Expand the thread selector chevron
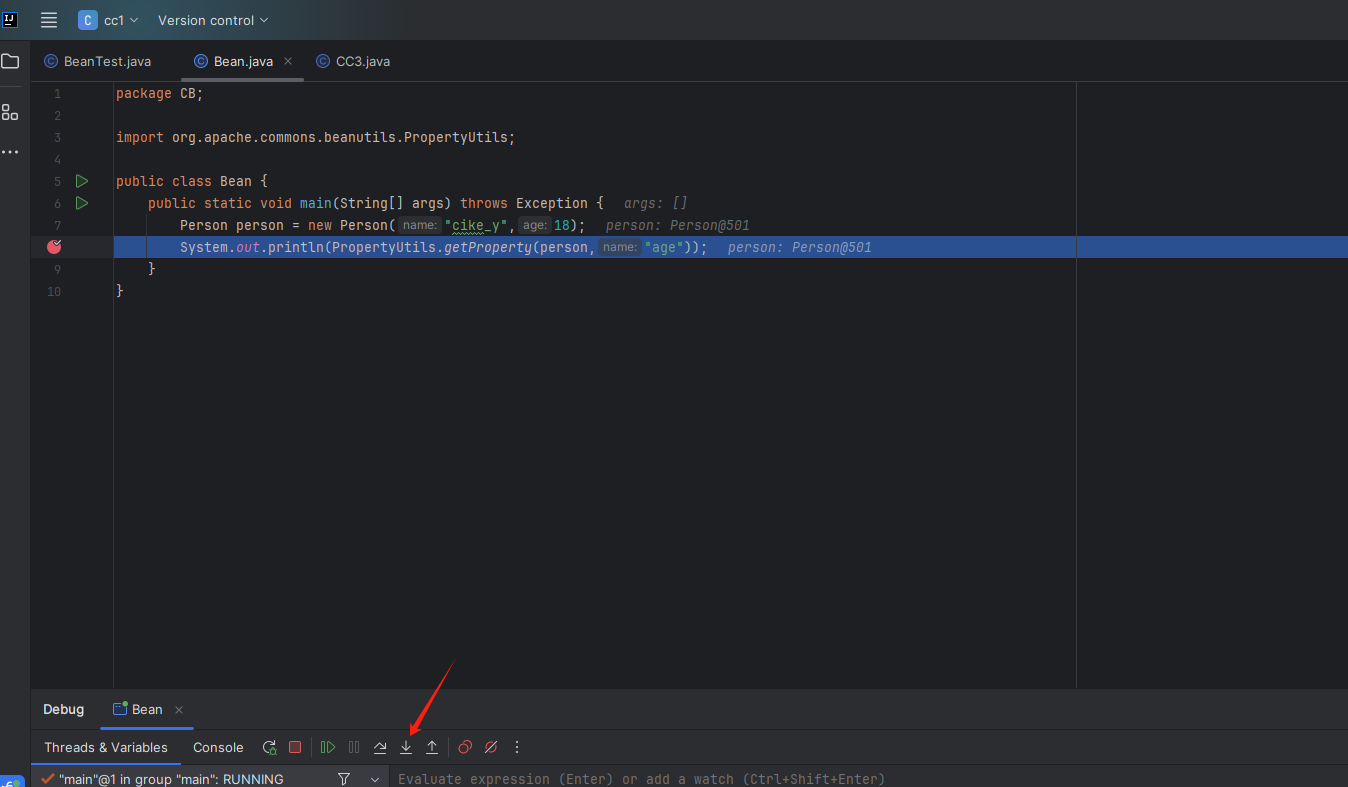This screenshot has height=787, width=1348. point(375,778)
